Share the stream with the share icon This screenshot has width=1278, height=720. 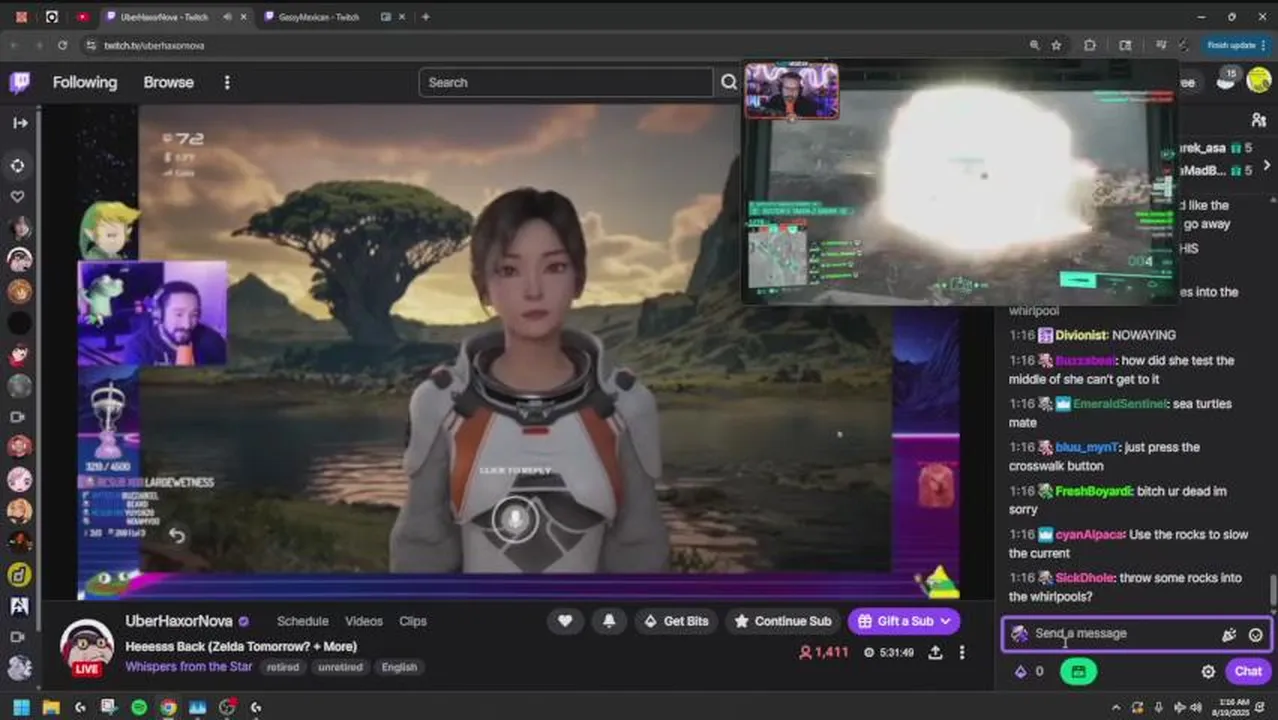click(x=935, y=652)
